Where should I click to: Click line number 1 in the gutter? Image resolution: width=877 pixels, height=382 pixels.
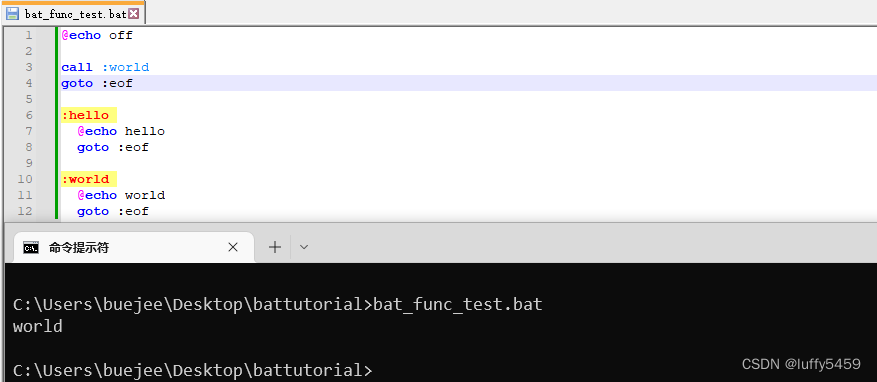click(x=29, y=35)
